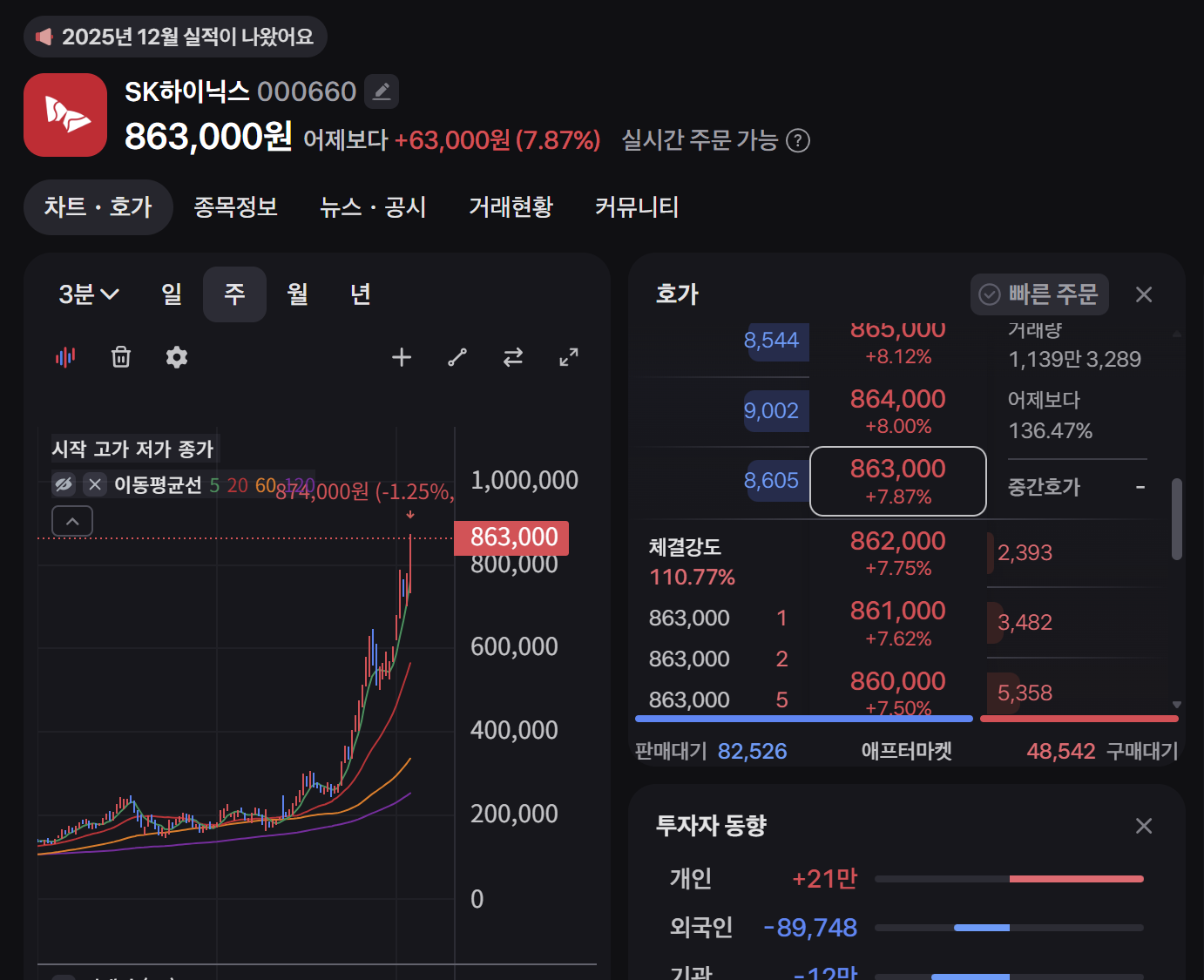Select the 861,000 bid price row
Screen dimensions: 1204x980
tap(898, 623)
